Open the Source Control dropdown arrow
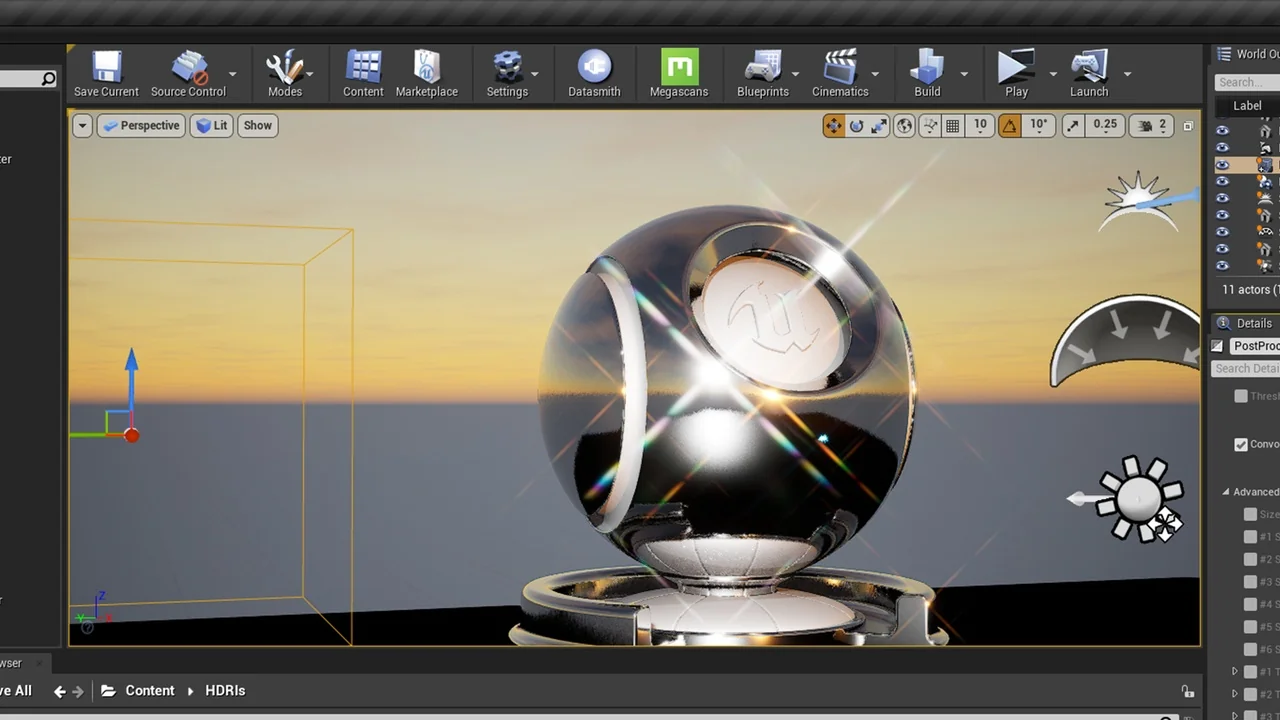Screen dimensions: 1280x720 click(x=233, y=74)
